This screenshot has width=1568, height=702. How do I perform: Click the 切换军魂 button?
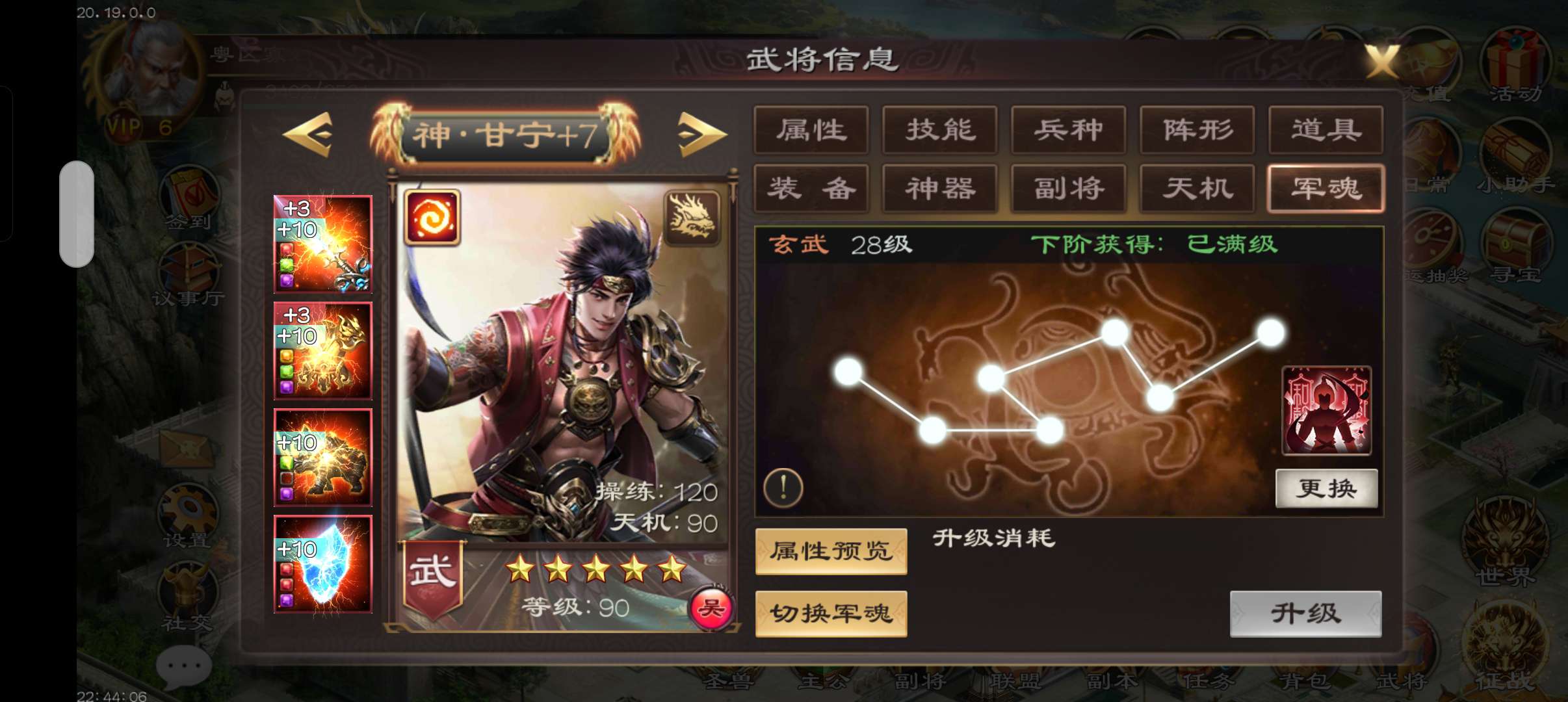point(831,614)
